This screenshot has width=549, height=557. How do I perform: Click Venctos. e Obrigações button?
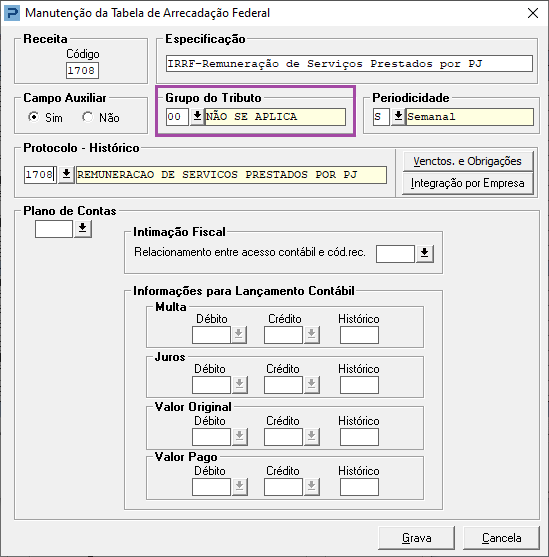pyautogui.click(x=468, y=162)
